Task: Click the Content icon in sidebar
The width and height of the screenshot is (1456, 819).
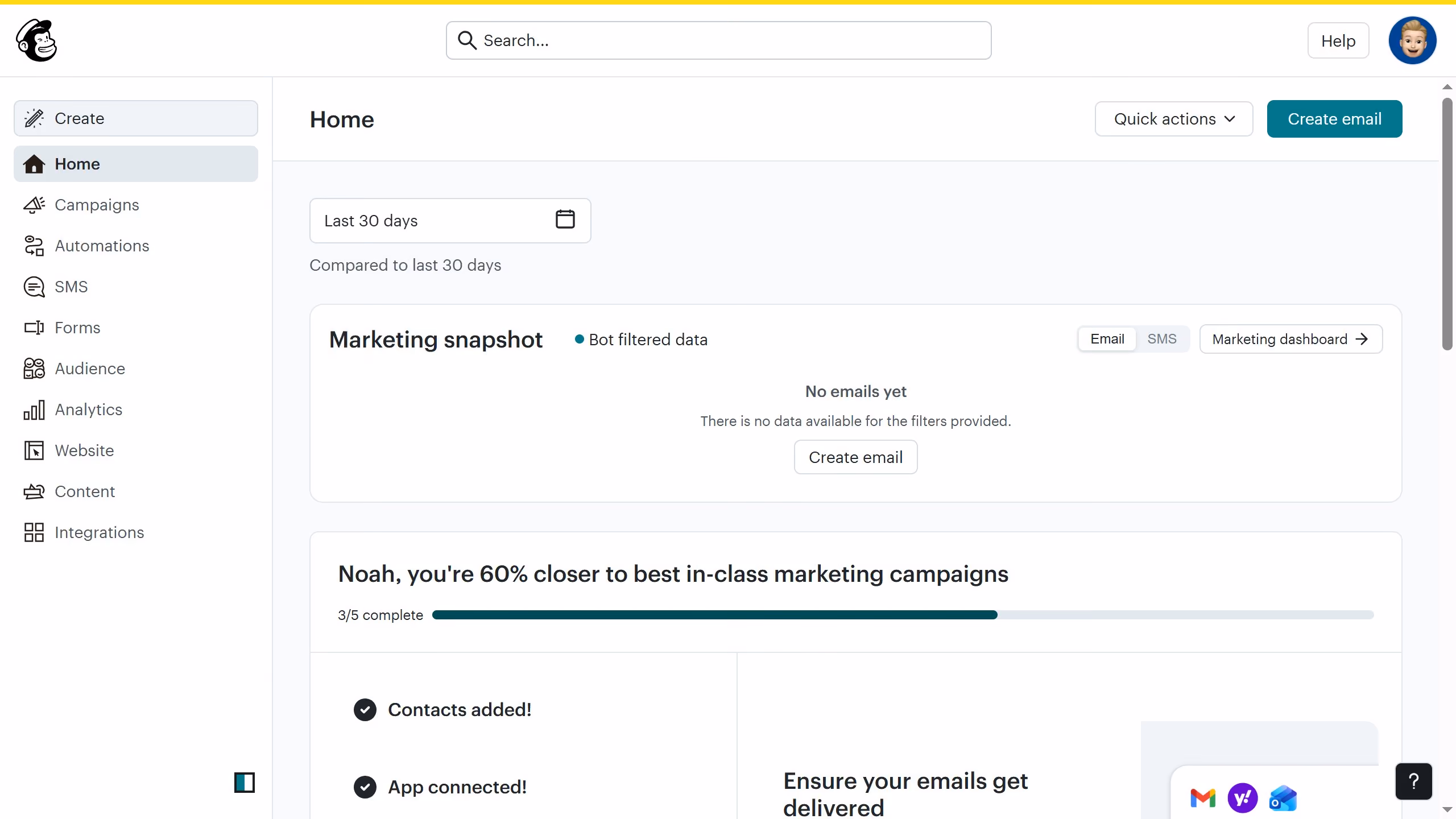Action: (x=34, y=491)
